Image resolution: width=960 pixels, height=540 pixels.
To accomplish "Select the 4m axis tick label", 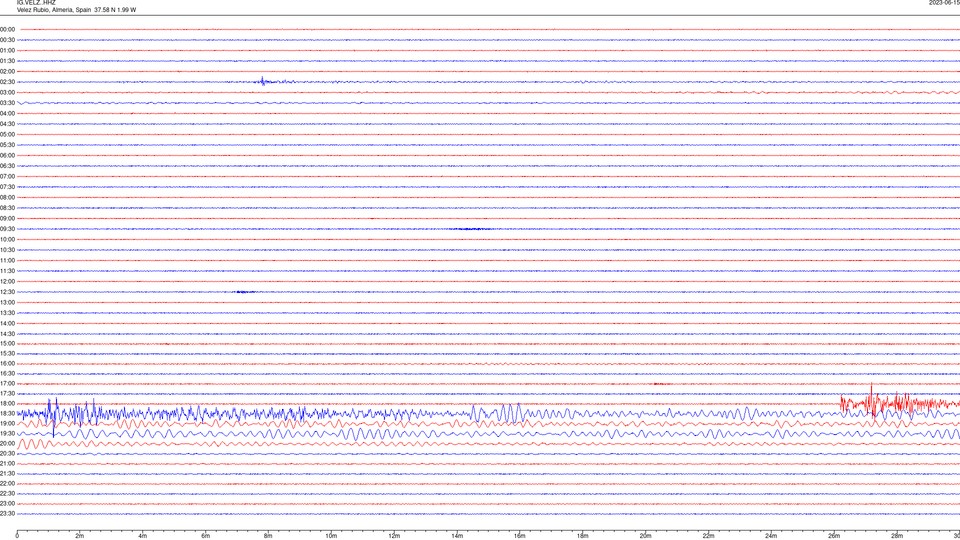I will pos(143,536).
